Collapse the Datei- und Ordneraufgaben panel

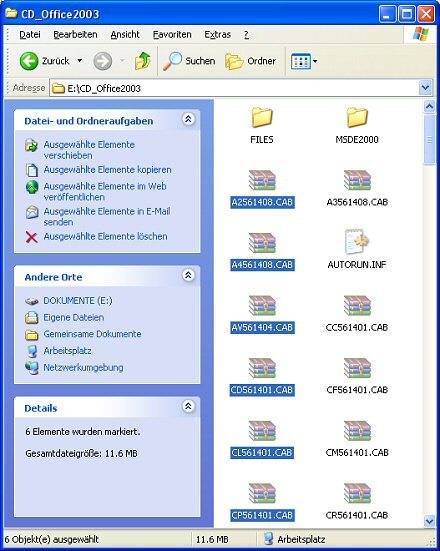tap(188, 119)
